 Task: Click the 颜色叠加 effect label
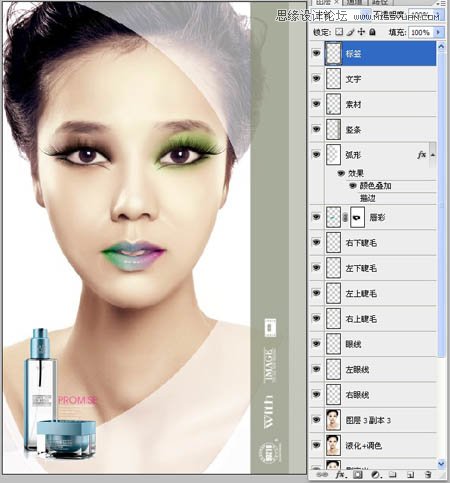(376, 186)
